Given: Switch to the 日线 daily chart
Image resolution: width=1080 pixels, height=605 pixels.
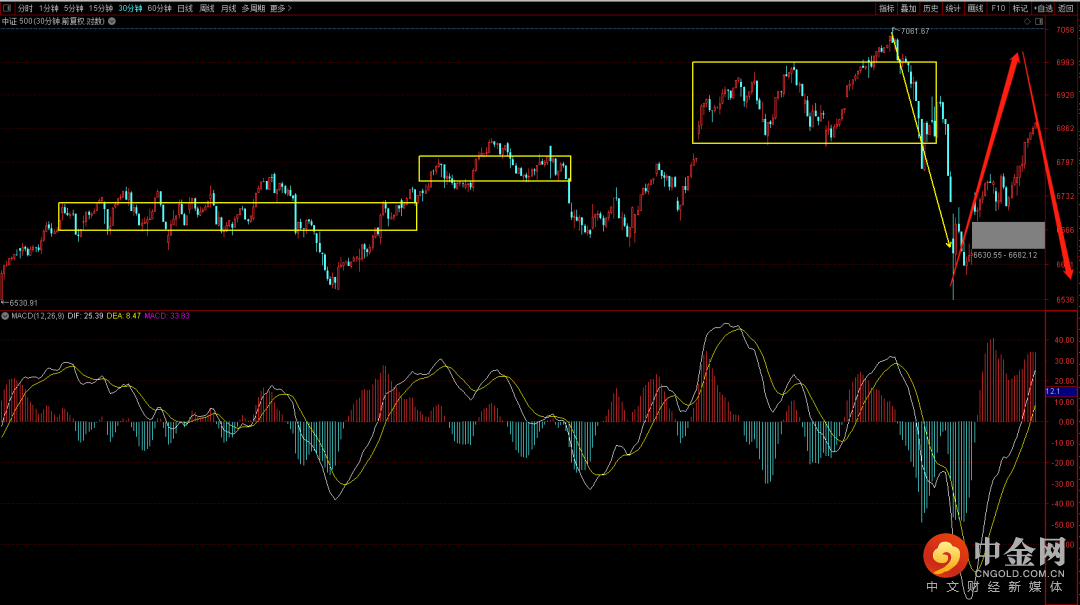Looking at the screenshot, I should [x=185, y=8].
